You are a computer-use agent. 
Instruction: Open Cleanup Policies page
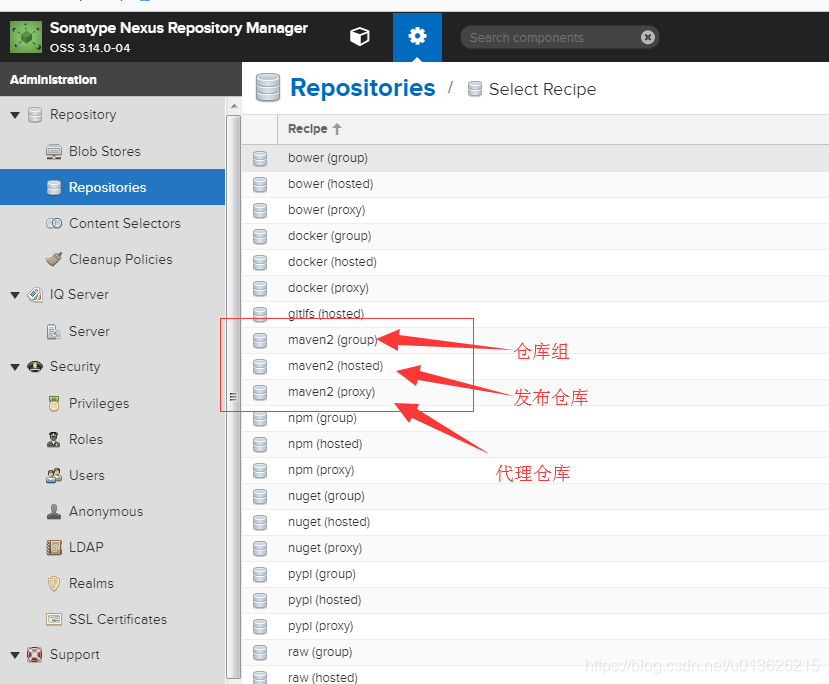[121, 260]
